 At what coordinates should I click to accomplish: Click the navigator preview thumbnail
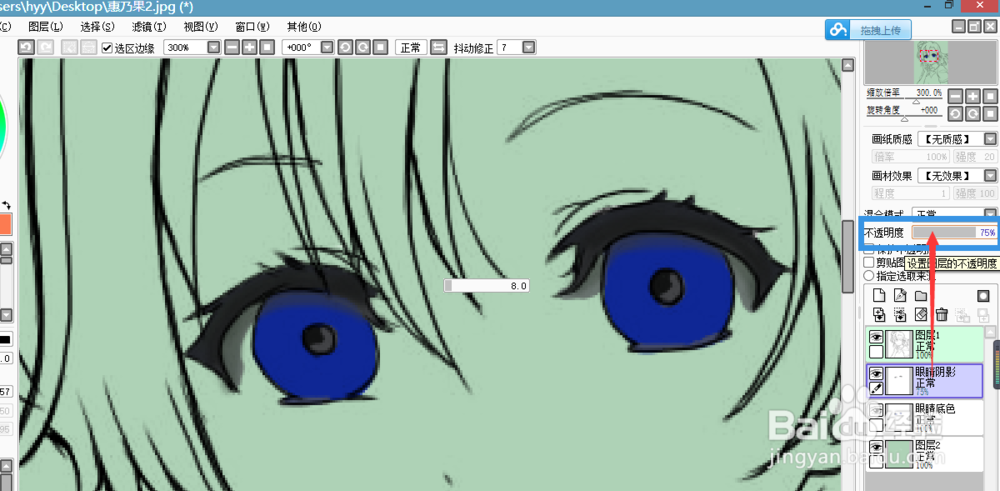click(x=932, y=63)
